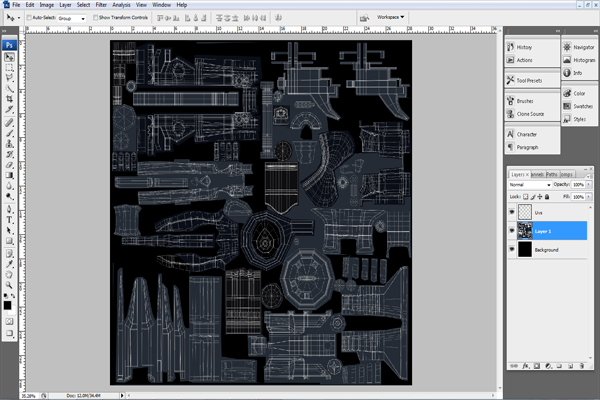Open the Filter menu
The width and height of the screenshot is (600, 400).
tap(101, 5)
